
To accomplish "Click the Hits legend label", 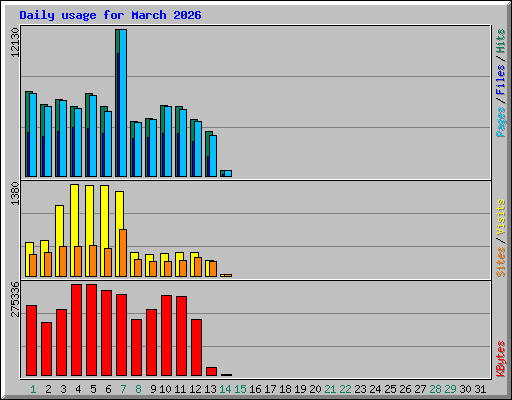I will coord(500,41).
